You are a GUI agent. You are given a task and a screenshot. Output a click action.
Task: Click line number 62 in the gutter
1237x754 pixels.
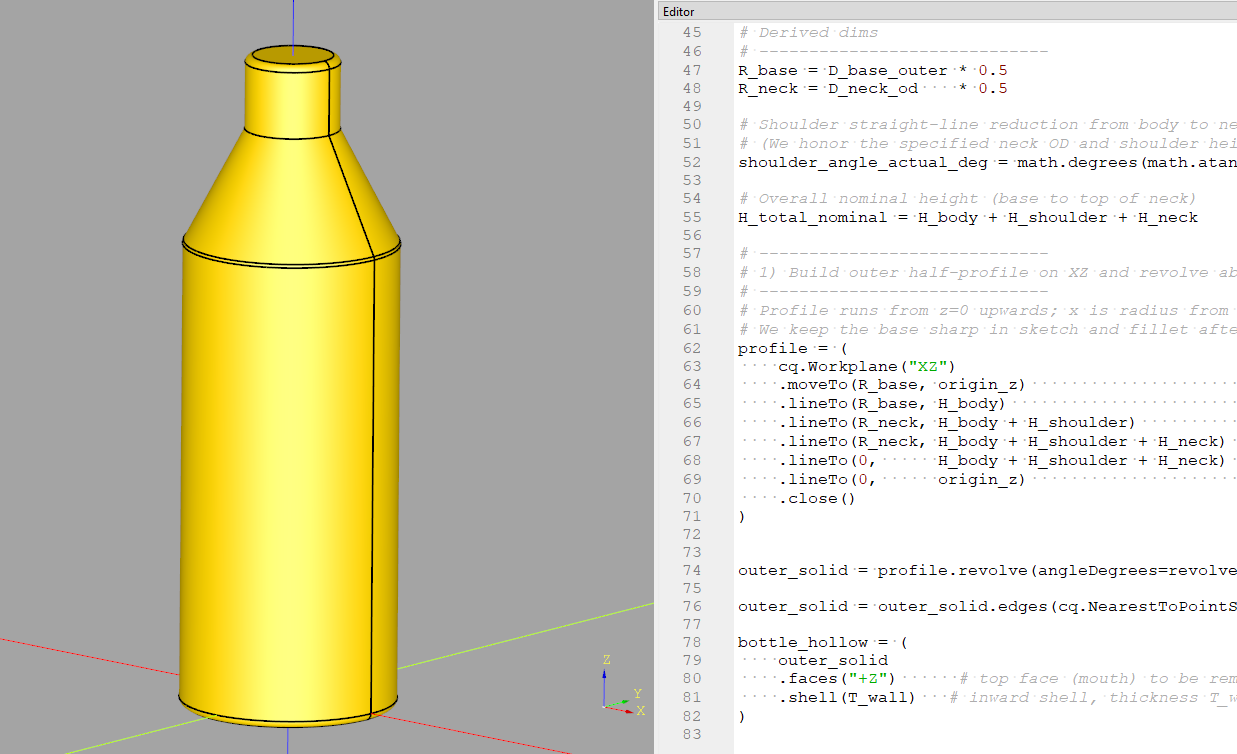click(x=691, y=348)
